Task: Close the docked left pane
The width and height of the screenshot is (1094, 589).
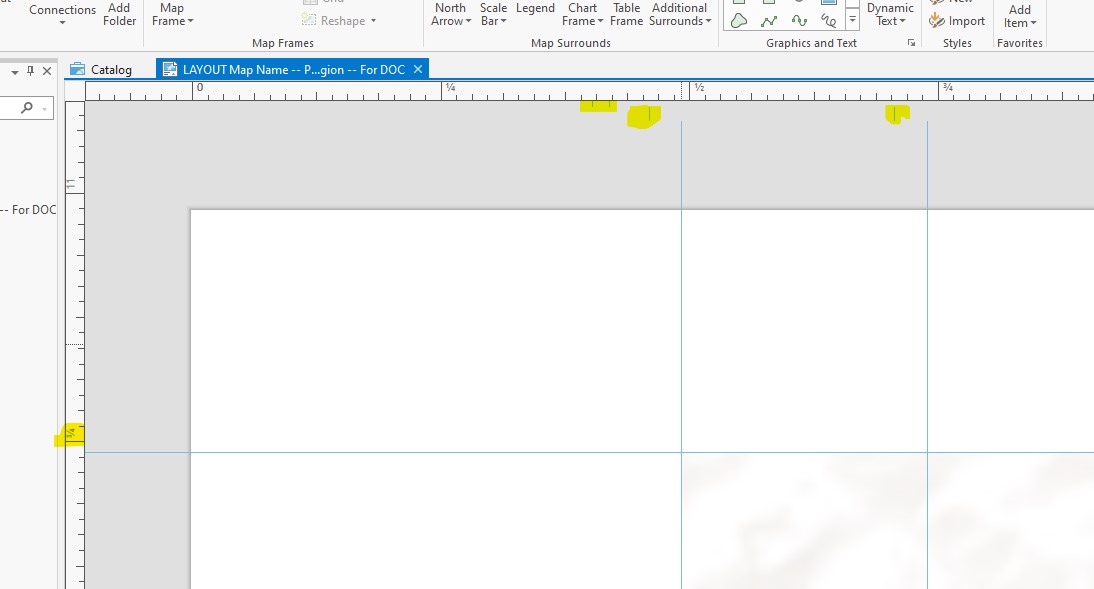Action: click(47, 70)
